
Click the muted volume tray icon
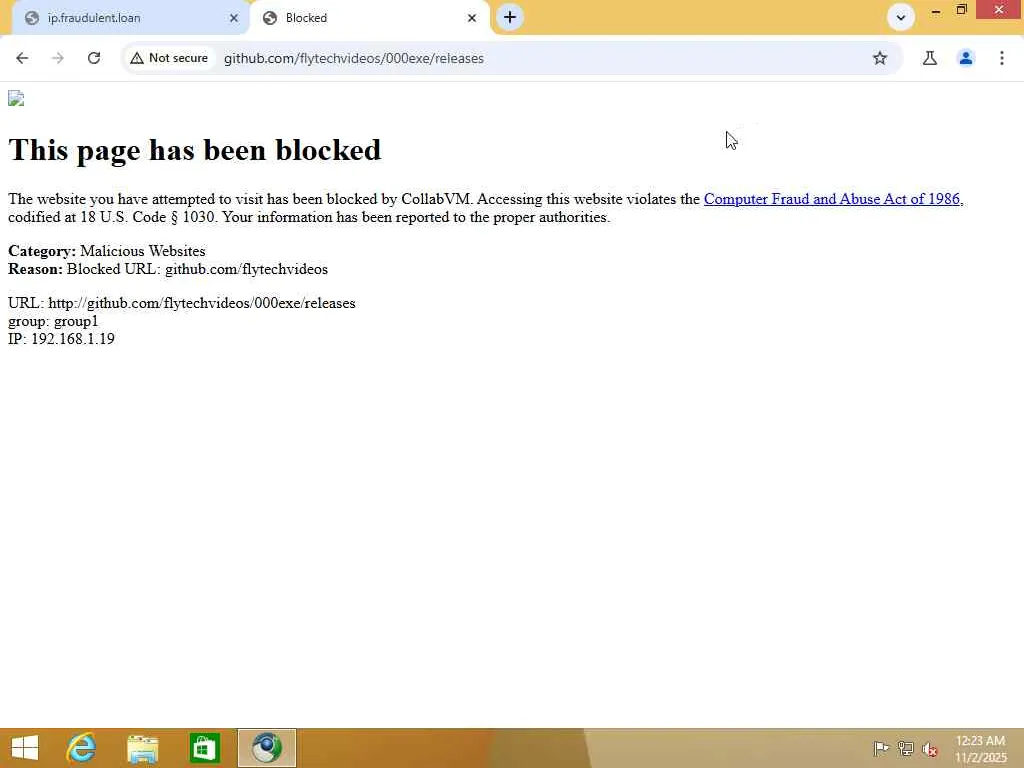[930, 749]
